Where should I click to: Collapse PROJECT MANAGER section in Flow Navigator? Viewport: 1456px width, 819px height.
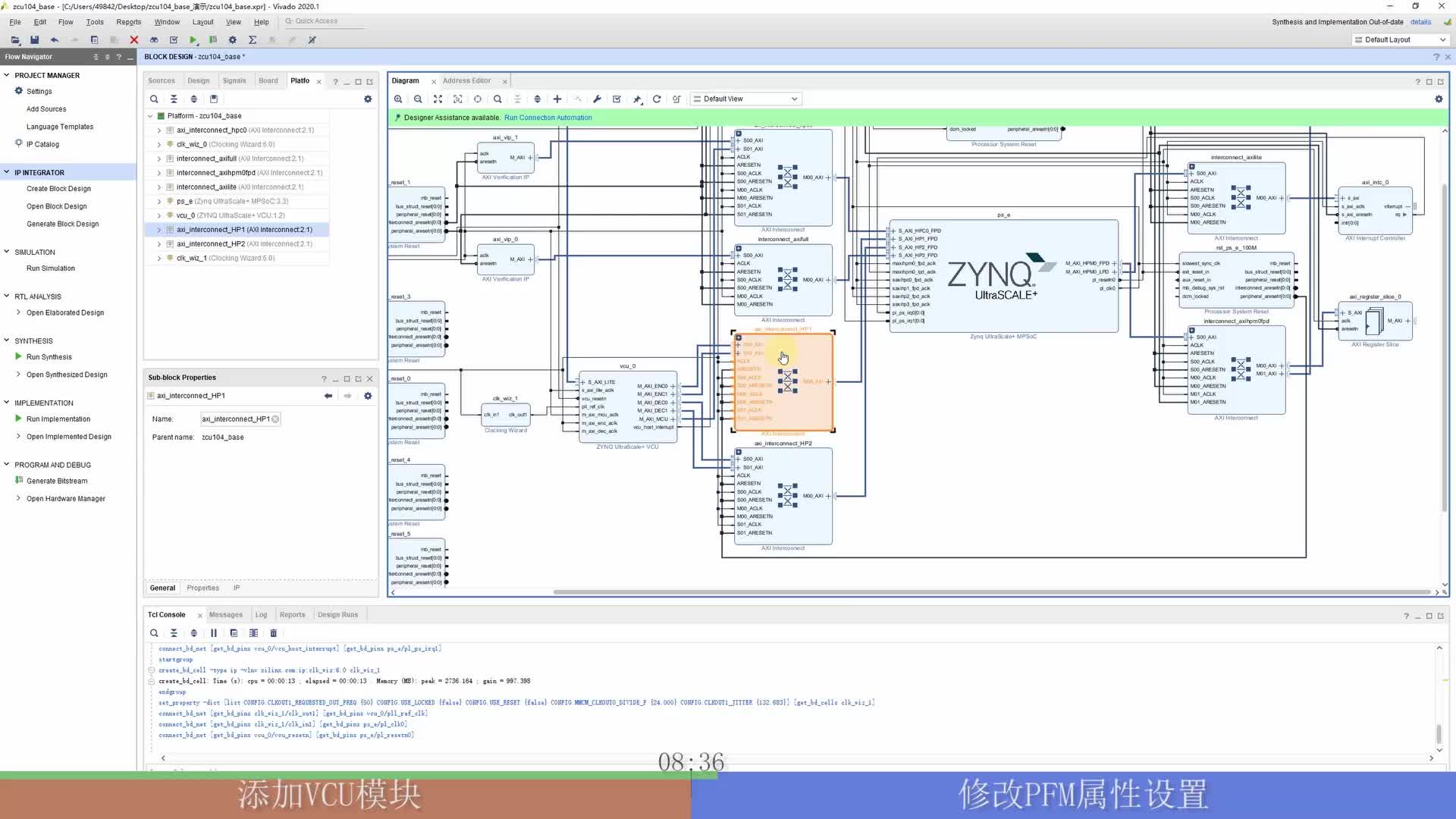pyautogui.click(x=7, y=75)
